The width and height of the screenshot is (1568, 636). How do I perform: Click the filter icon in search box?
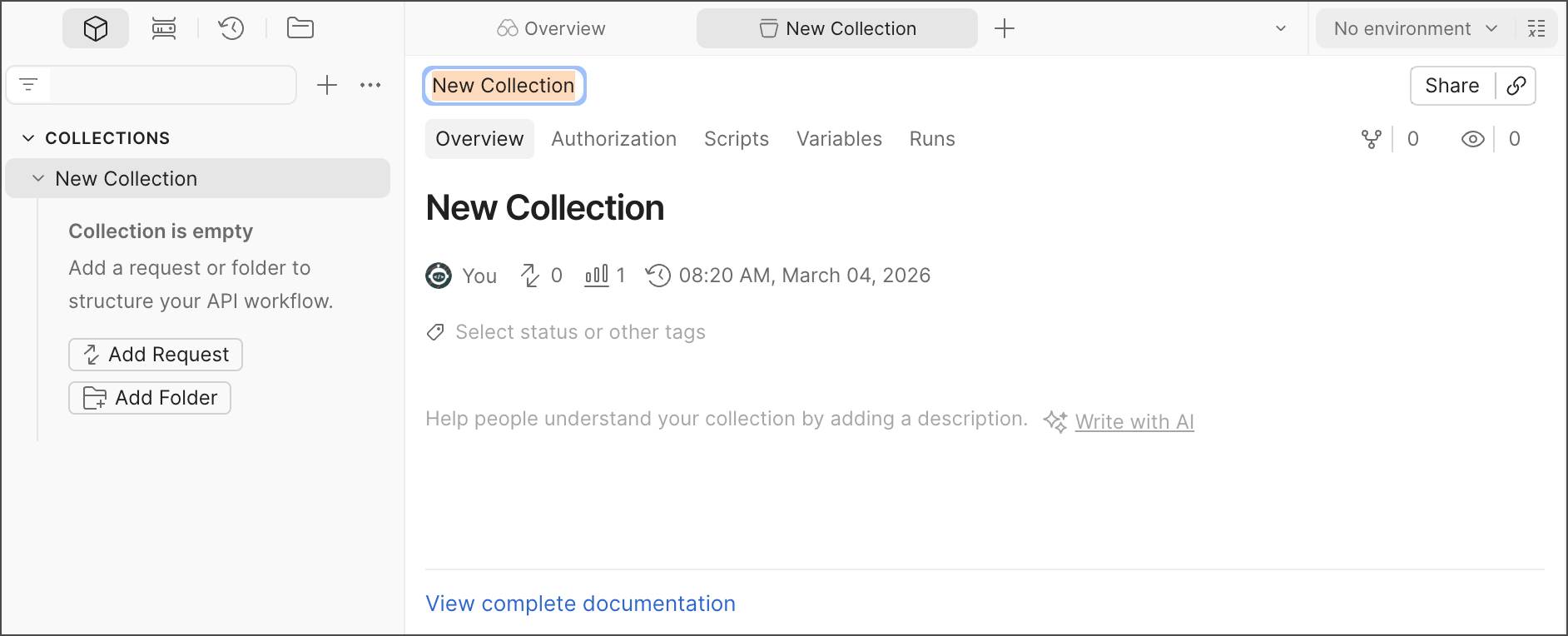pos(28,85)
